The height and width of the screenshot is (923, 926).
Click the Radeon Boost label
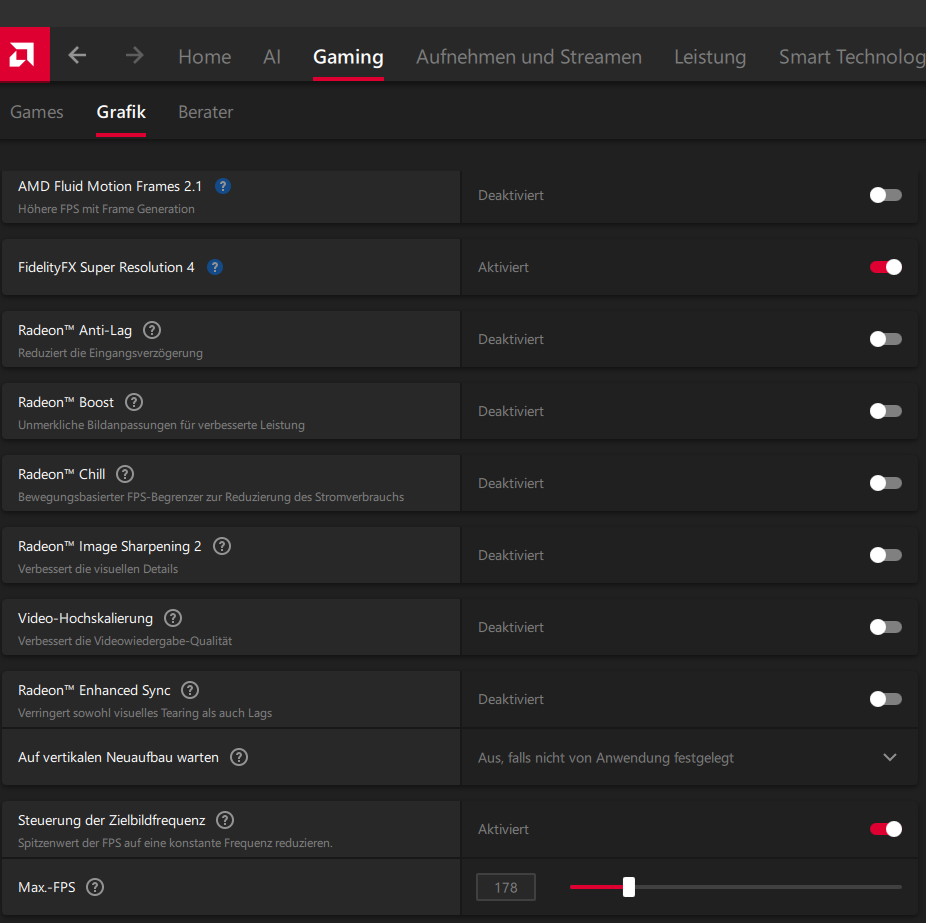point(66,403)
